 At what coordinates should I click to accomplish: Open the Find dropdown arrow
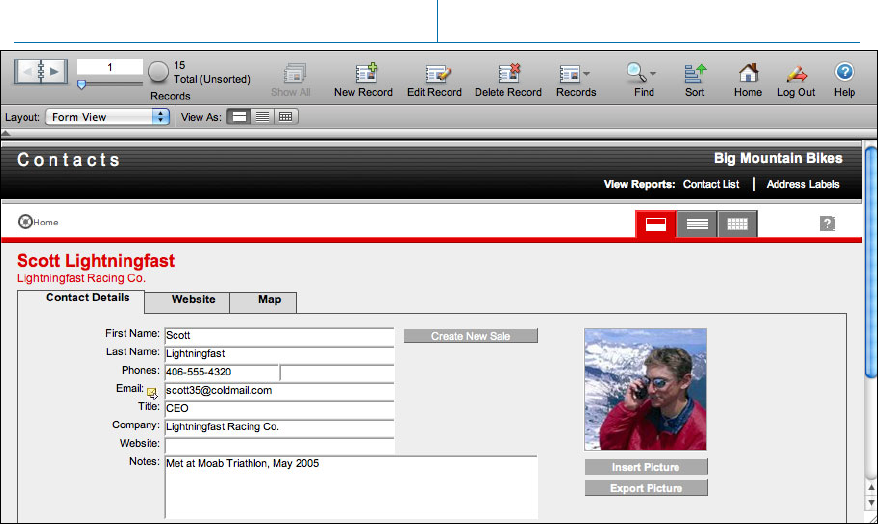point(653,74)
